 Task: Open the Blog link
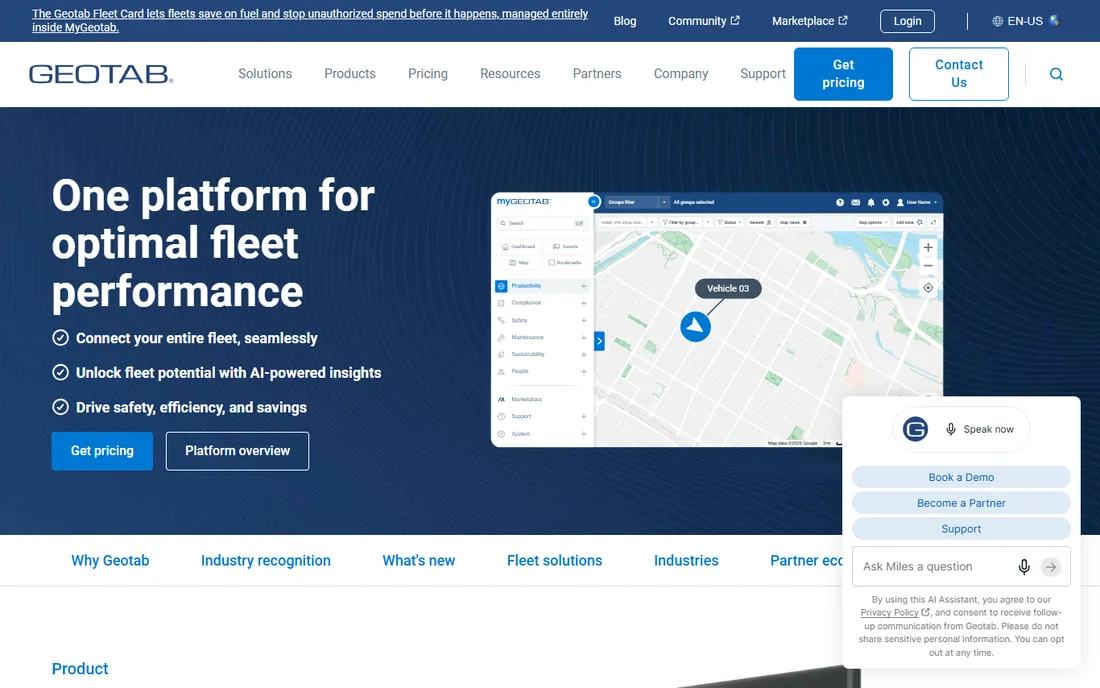coord(624,21)
